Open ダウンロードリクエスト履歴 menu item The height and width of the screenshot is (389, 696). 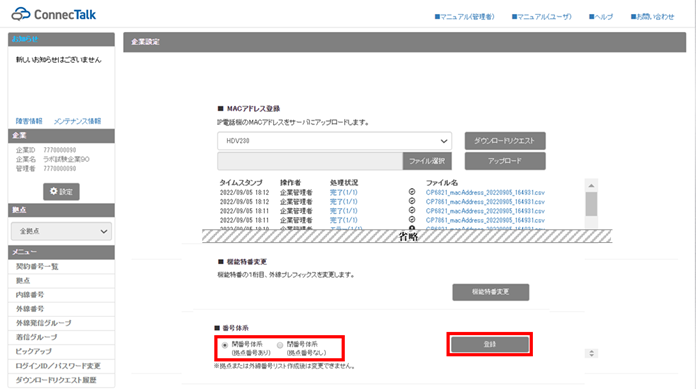click(x=61, y=380)
